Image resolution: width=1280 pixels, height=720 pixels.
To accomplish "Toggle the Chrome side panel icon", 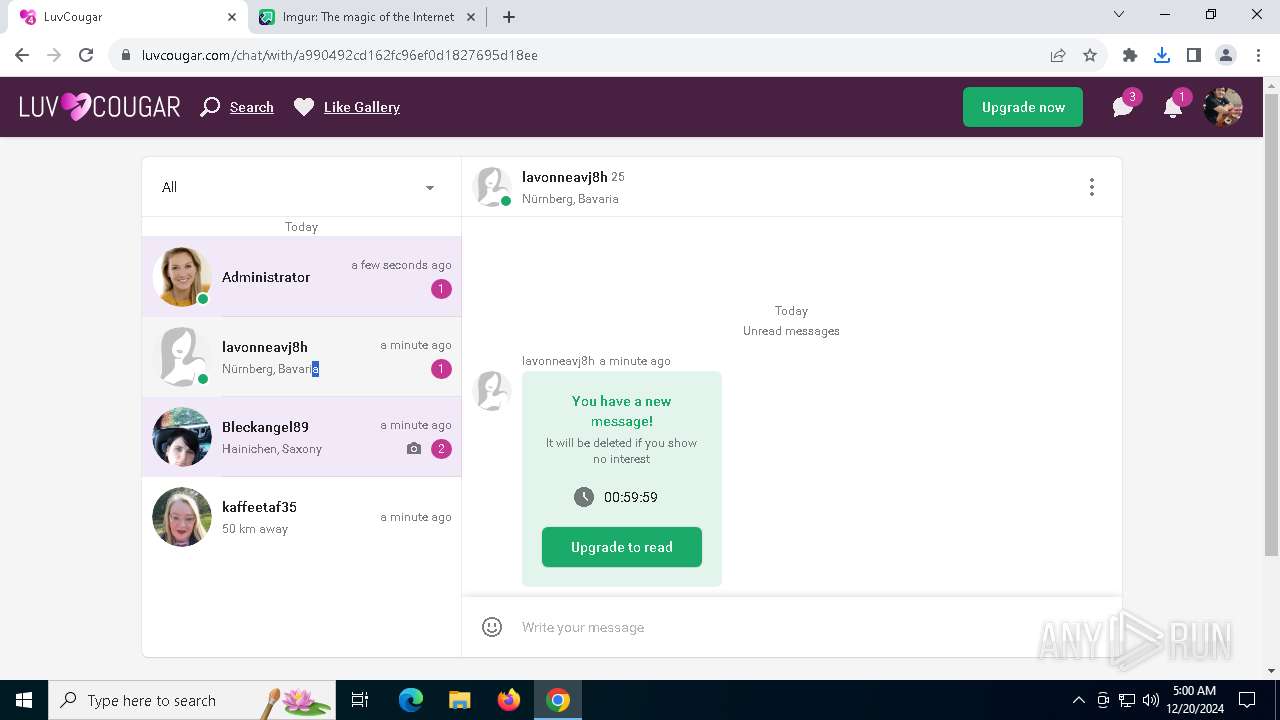I will [x=1194, y=55].
